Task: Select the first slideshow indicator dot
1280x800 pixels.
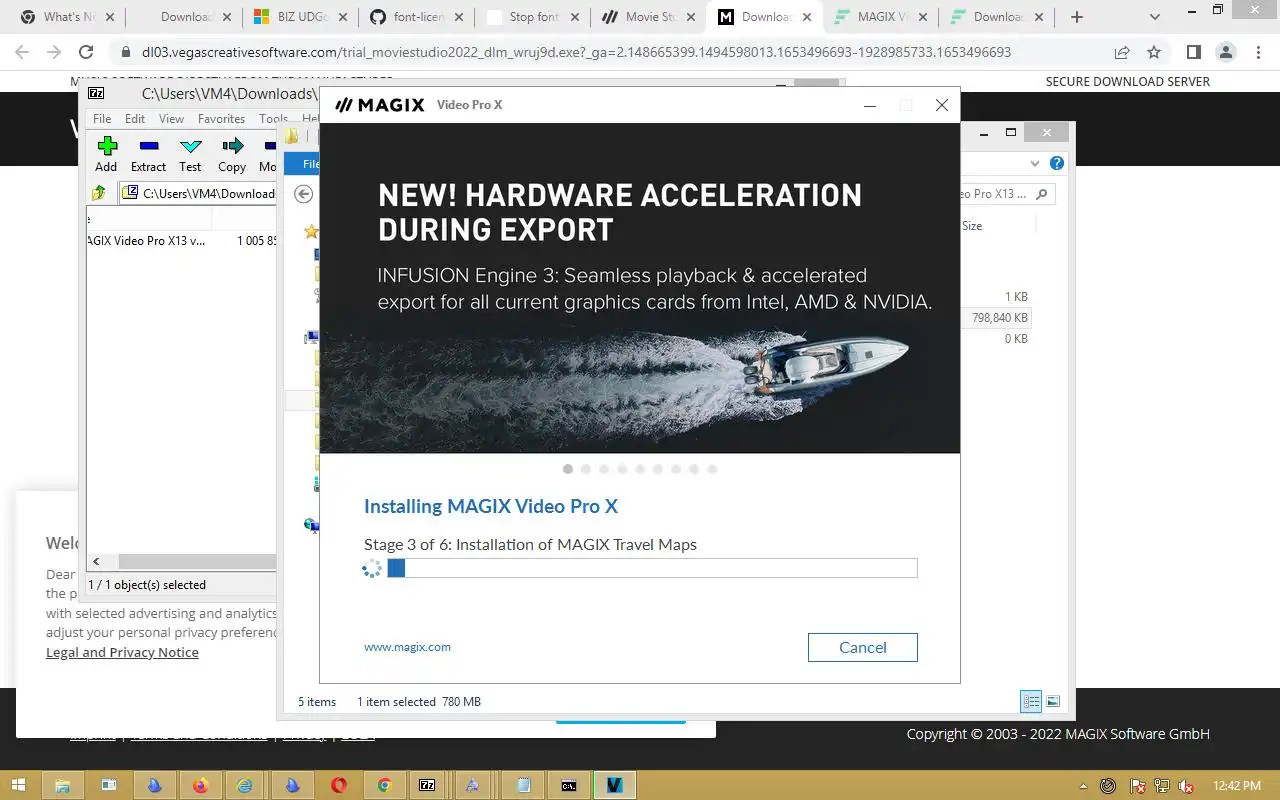Action: click(568, 468)
